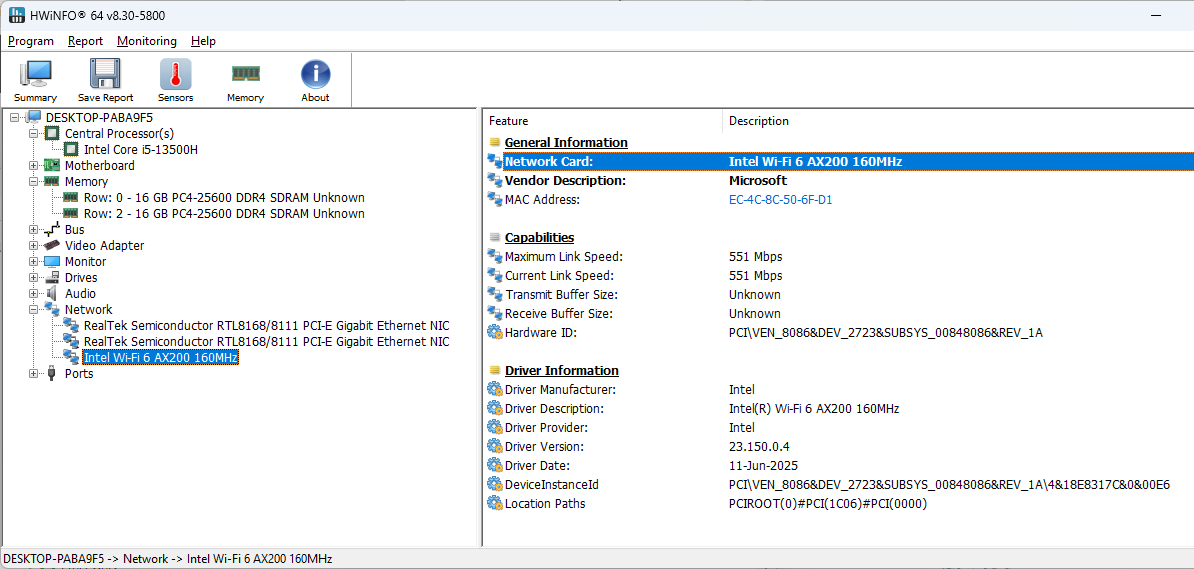Open the Monitoring menu
Image resolution: width=1194 pixels, height=569 pixels.
[147, 41]
